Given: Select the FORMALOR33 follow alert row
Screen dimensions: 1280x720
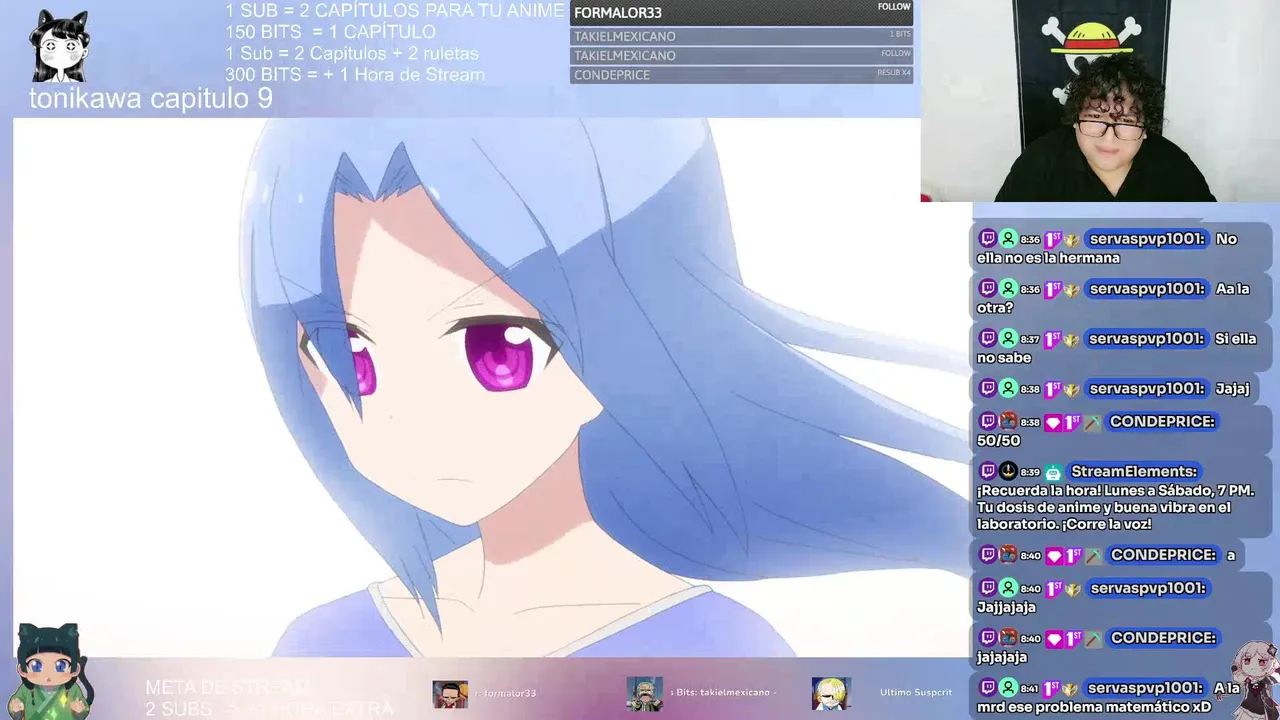Looking at the screenshot, I should coord(741,12).
